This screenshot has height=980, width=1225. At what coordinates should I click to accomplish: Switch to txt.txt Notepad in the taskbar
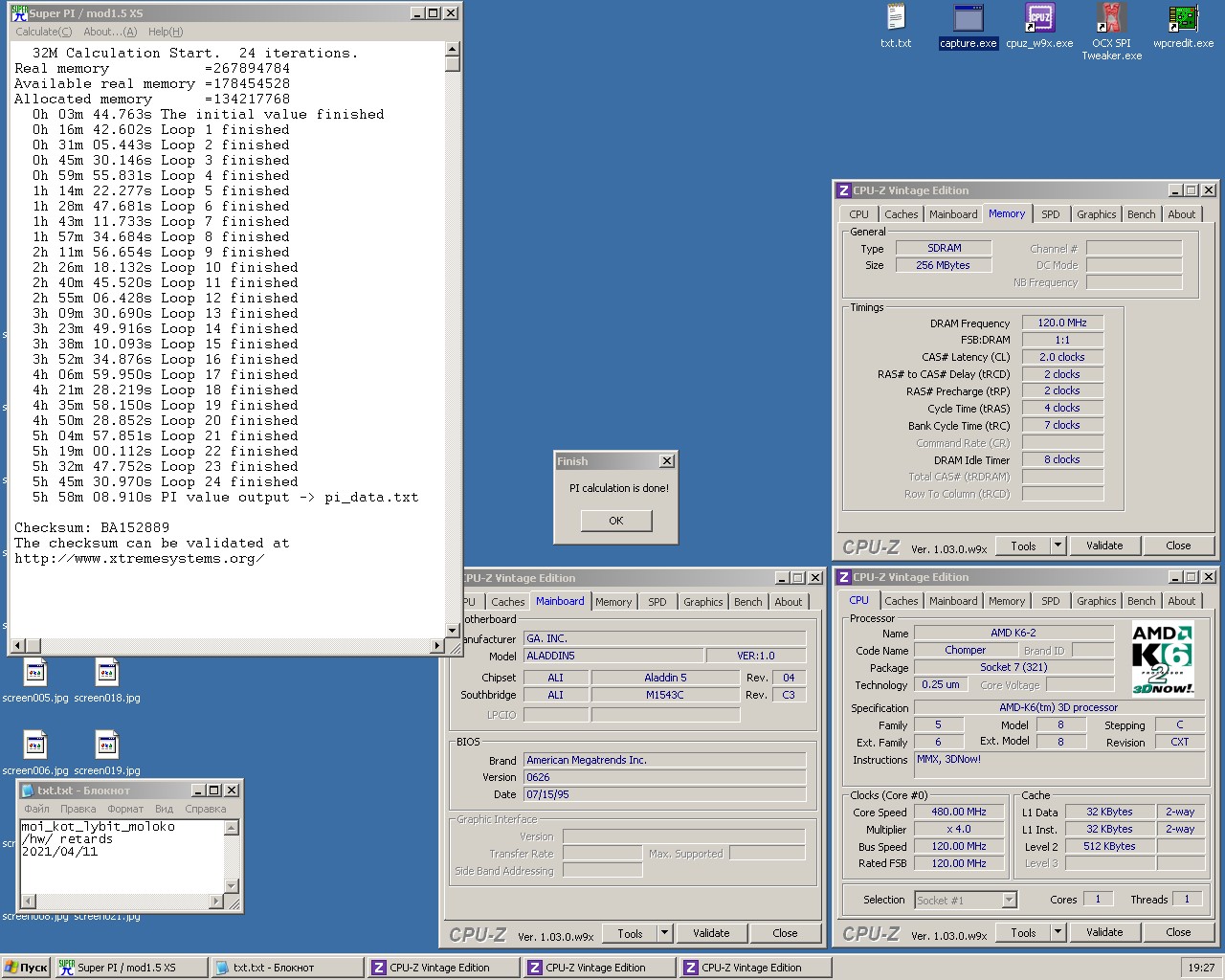tap(286, 968)
